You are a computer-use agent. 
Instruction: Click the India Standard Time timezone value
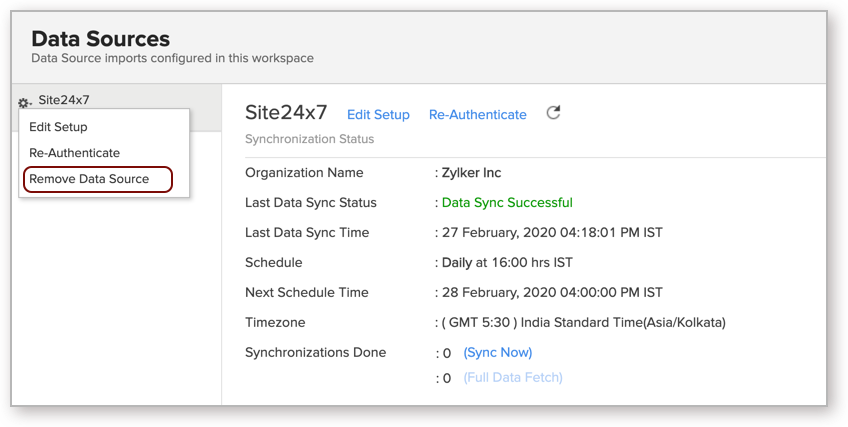pos(584,323)
